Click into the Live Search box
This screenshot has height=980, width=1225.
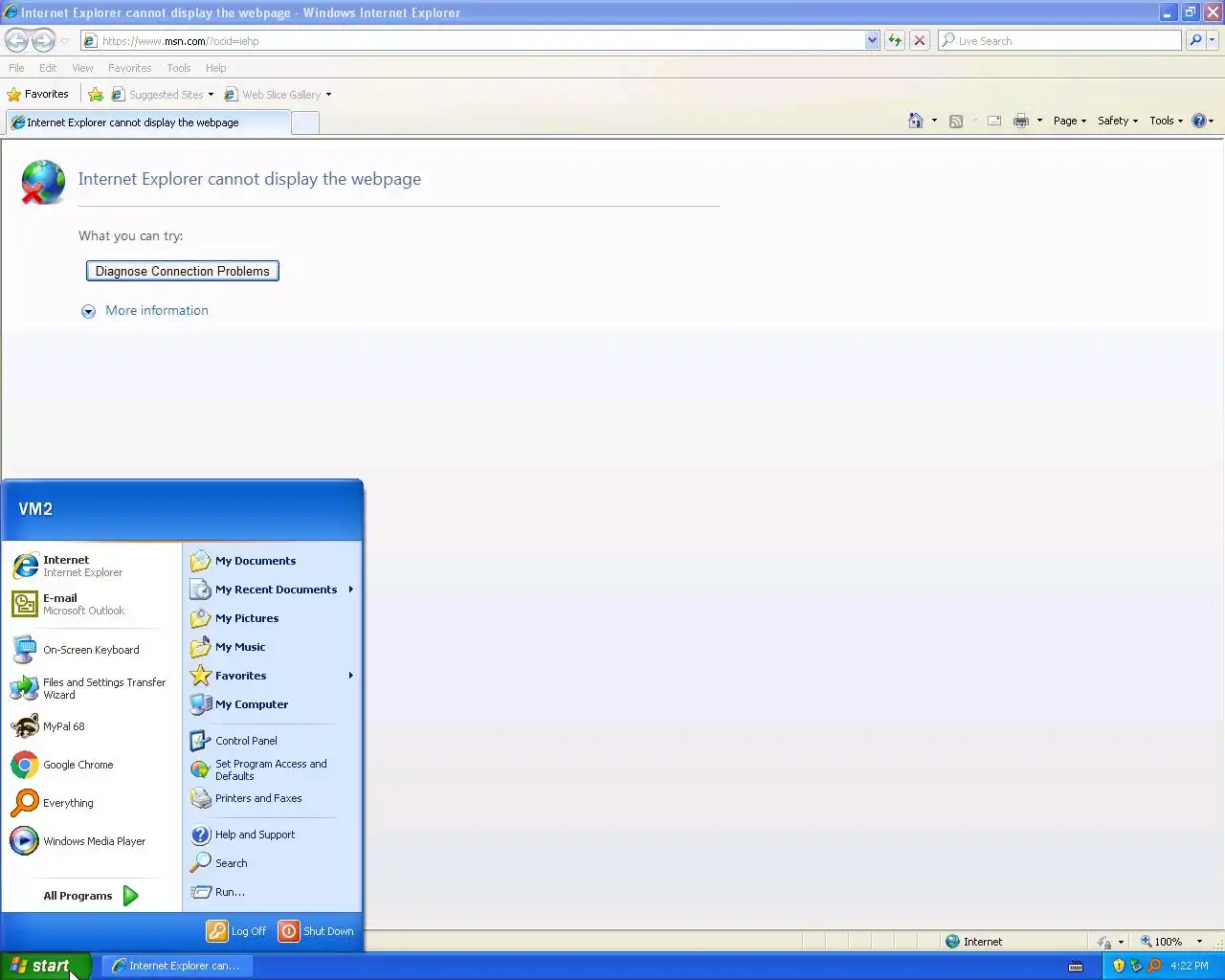(1060, 40)
